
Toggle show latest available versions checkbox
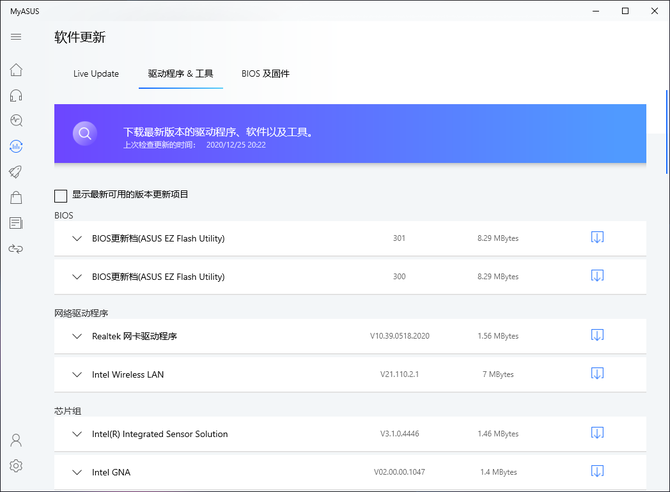(61, 195)
